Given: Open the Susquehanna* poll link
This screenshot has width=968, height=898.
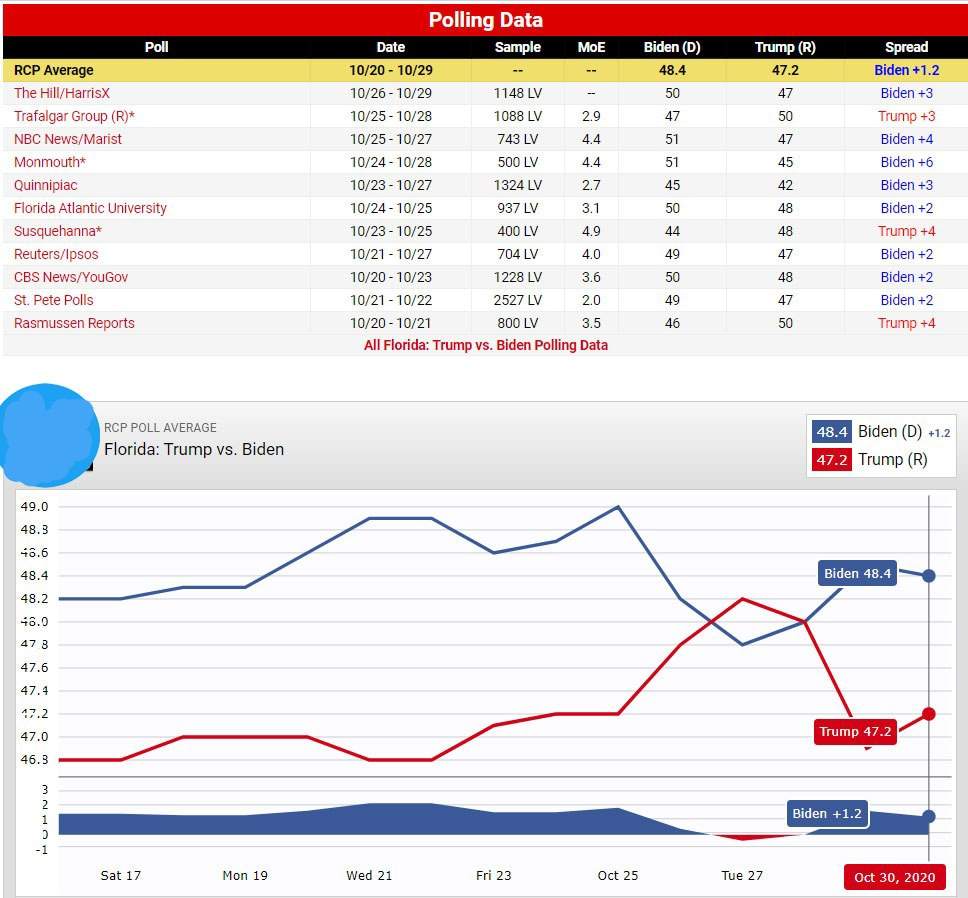Looking at the screenshot, I should click(57, 231).
